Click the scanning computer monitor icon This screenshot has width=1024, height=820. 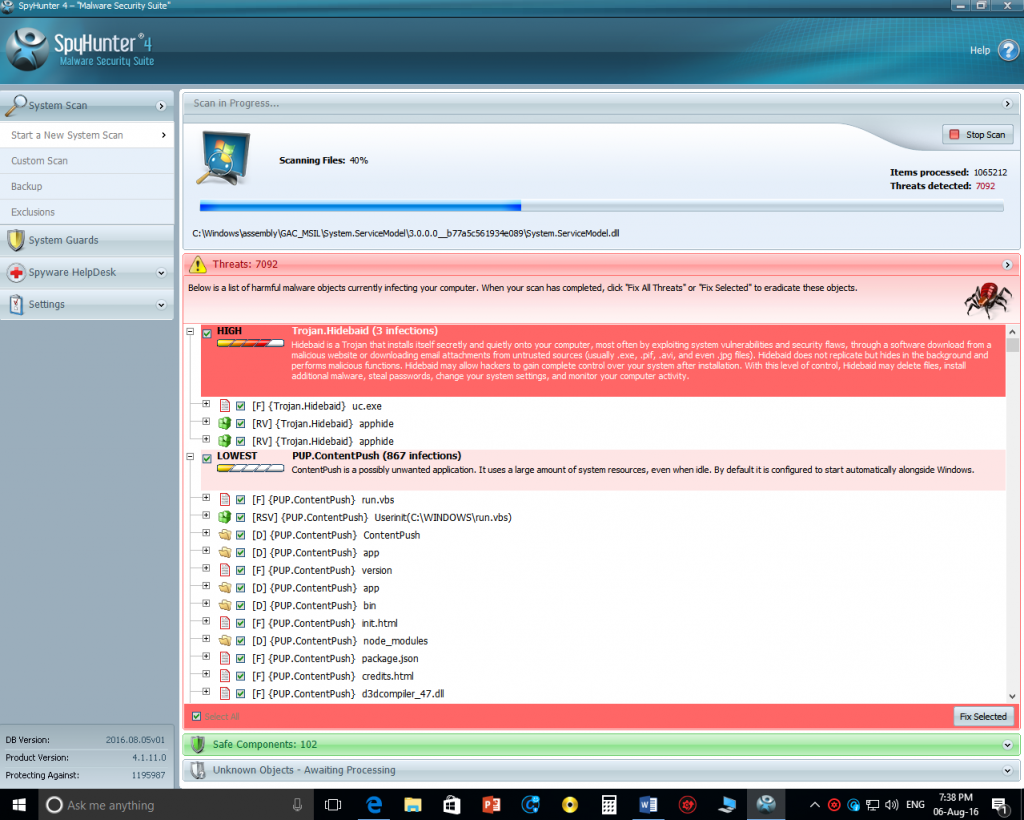[223, 159]
